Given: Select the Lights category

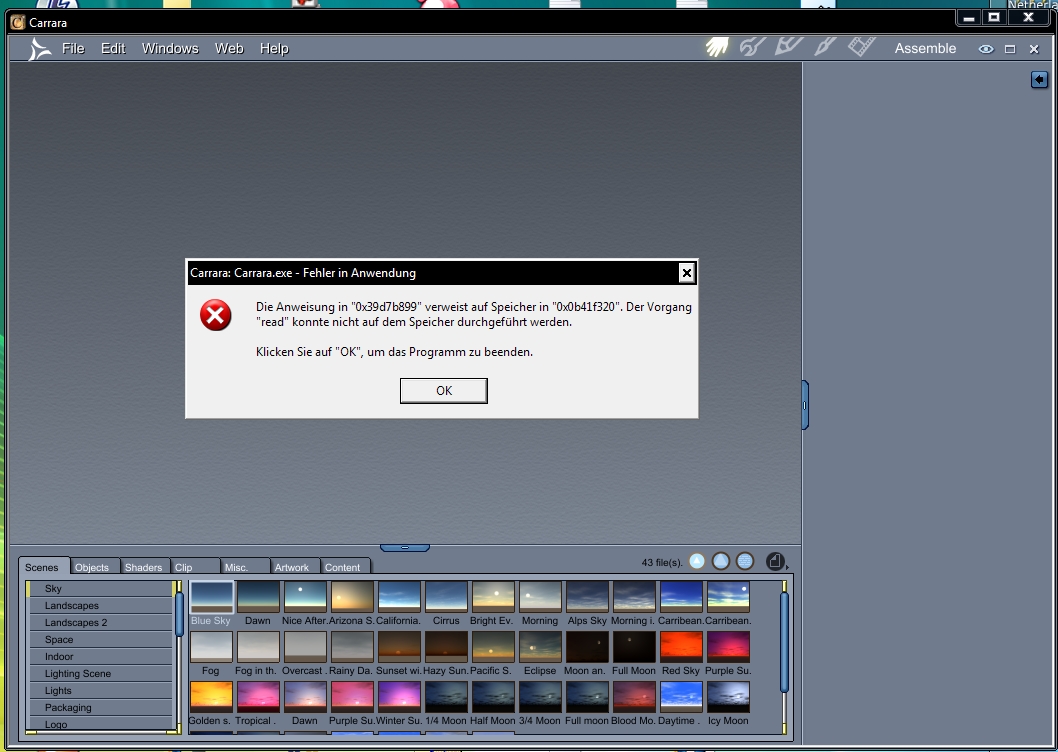Looking at the screenshot, I should [x=100, y=690].
